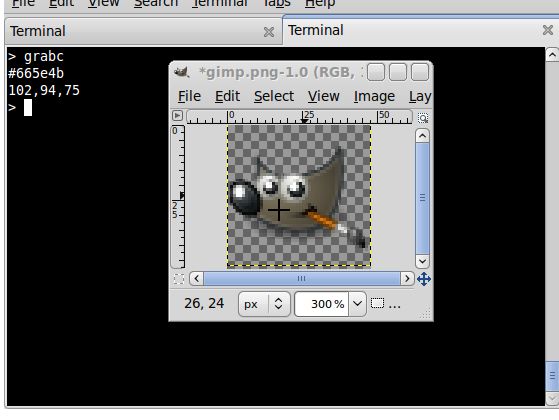Click the navigate image cross-arrows icon
This screenshot has width=559, height=420.
pos(424,279)
